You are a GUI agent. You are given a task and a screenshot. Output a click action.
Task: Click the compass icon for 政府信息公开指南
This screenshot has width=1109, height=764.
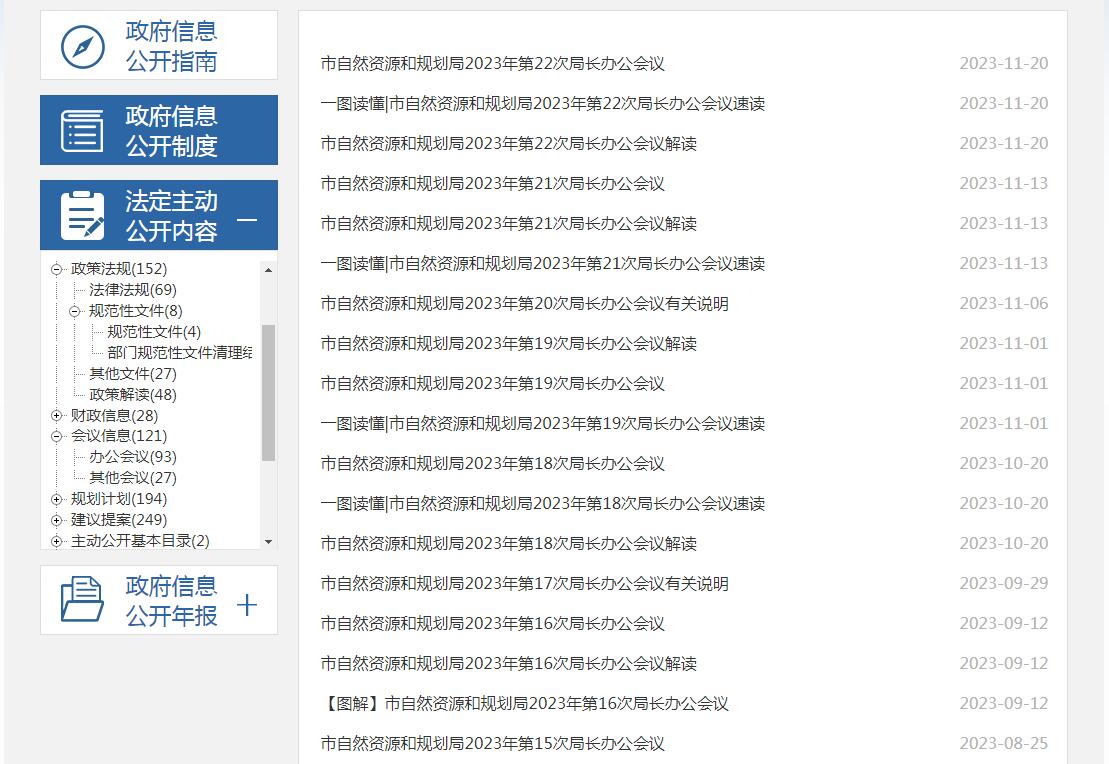point(83,47)
